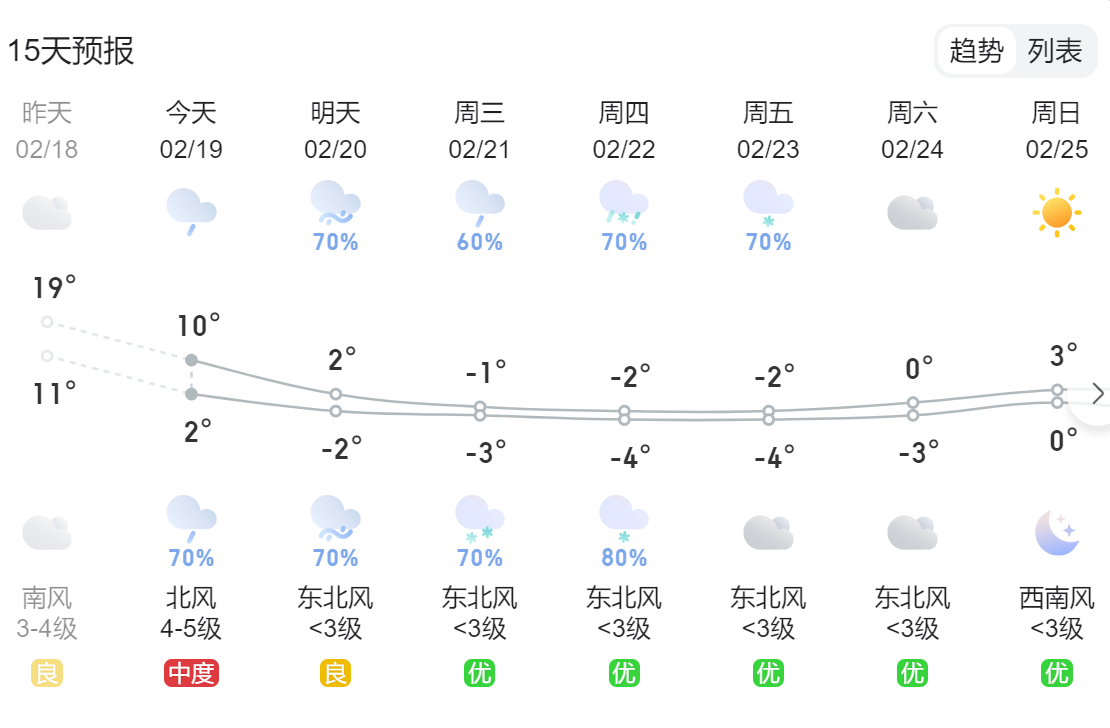Click the night moon icon under 周日
The width and height of the screenshot is (1110, 728).
[1057, 530]
